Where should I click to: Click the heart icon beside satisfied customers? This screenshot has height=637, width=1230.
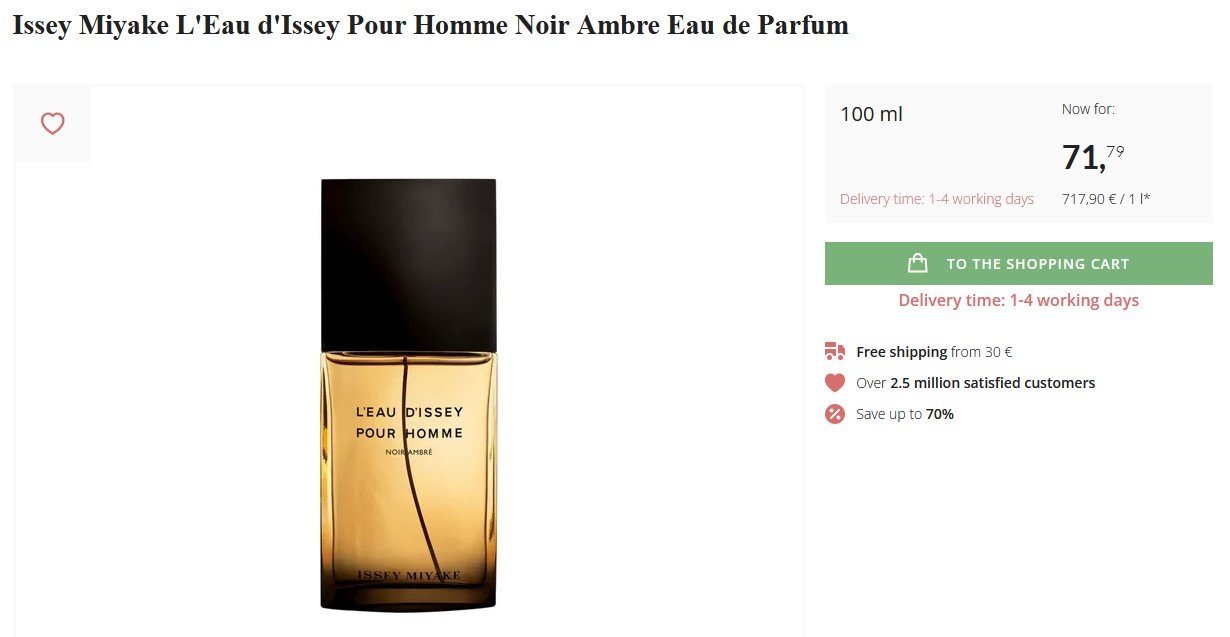835,382
